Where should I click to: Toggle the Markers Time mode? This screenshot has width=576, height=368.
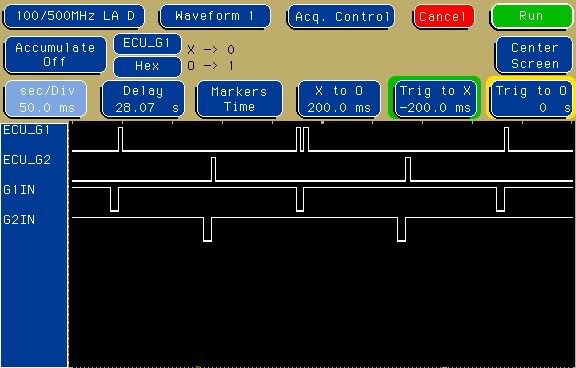240,99
